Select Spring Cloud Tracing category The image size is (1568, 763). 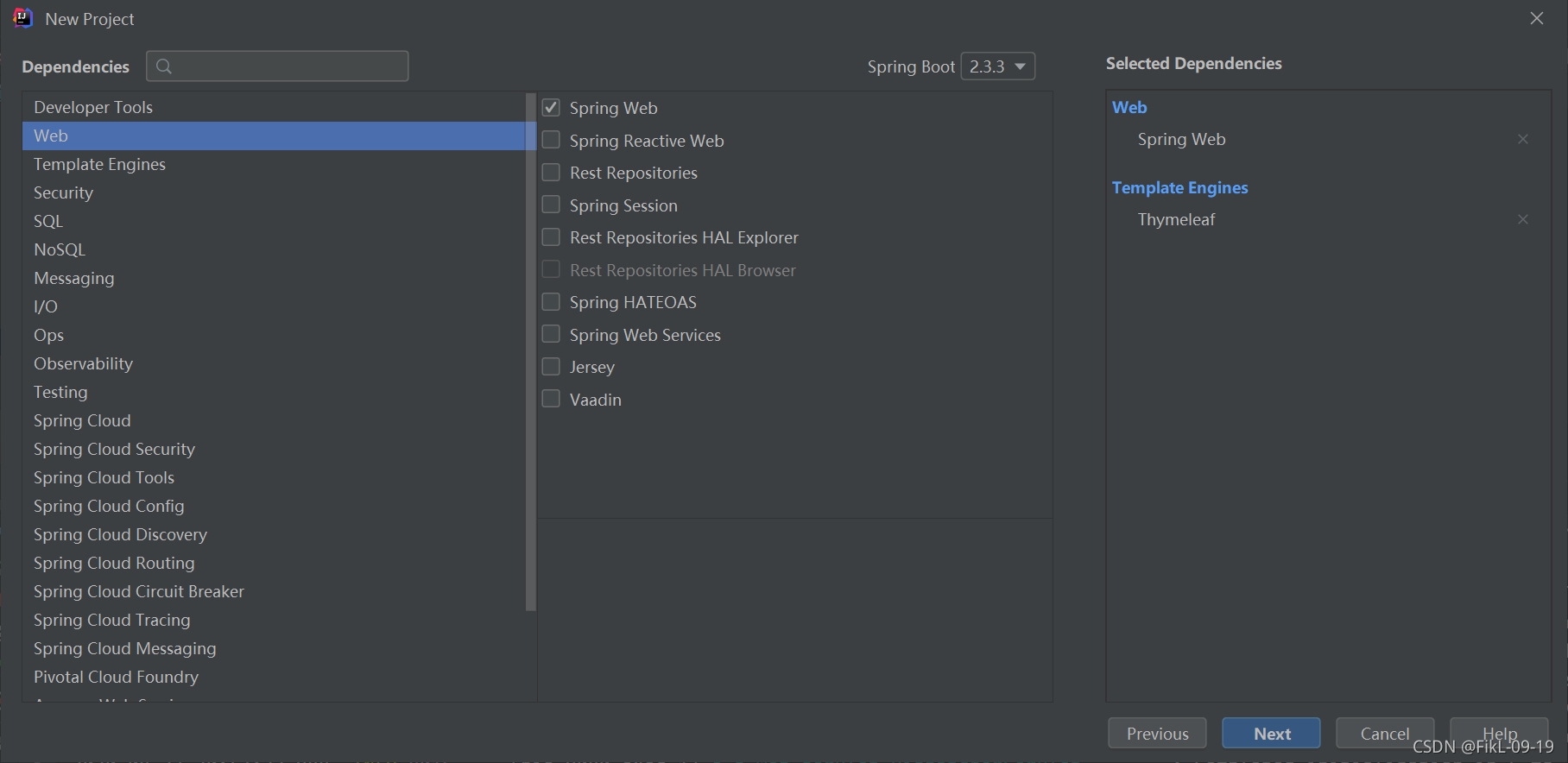click(x=274, y=620)
